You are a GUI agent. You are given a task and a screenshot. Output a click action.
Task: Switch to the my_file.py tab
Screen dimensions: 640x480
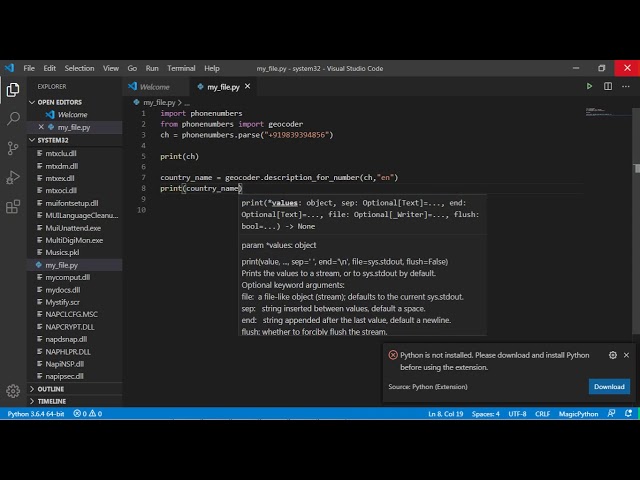click(x=223, y=87)
